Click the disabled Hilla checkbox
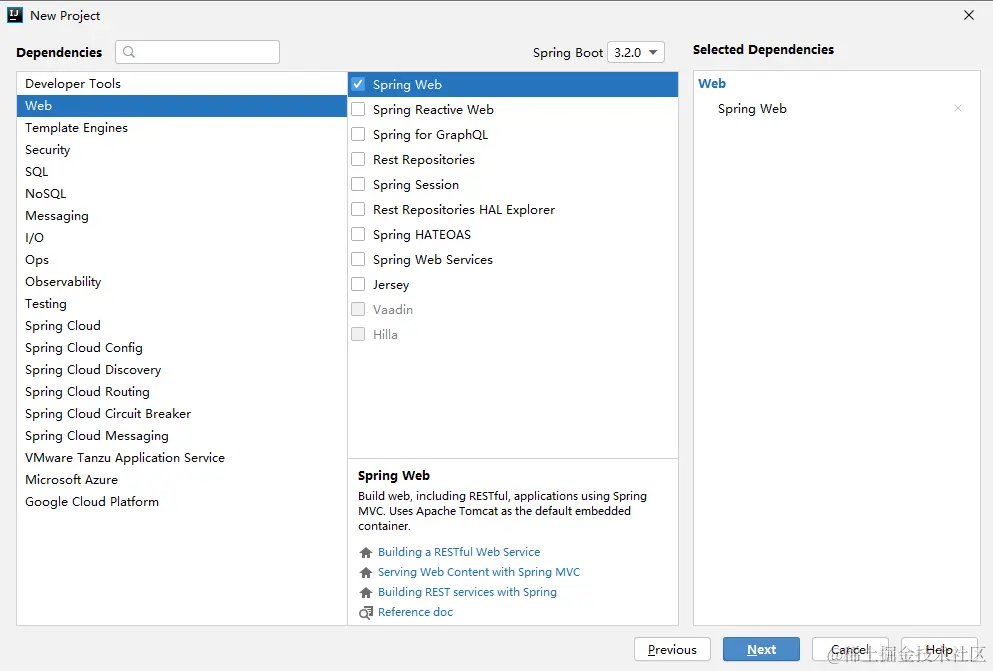The height and width of the screenshot is (671, 993). pos(358,334)
